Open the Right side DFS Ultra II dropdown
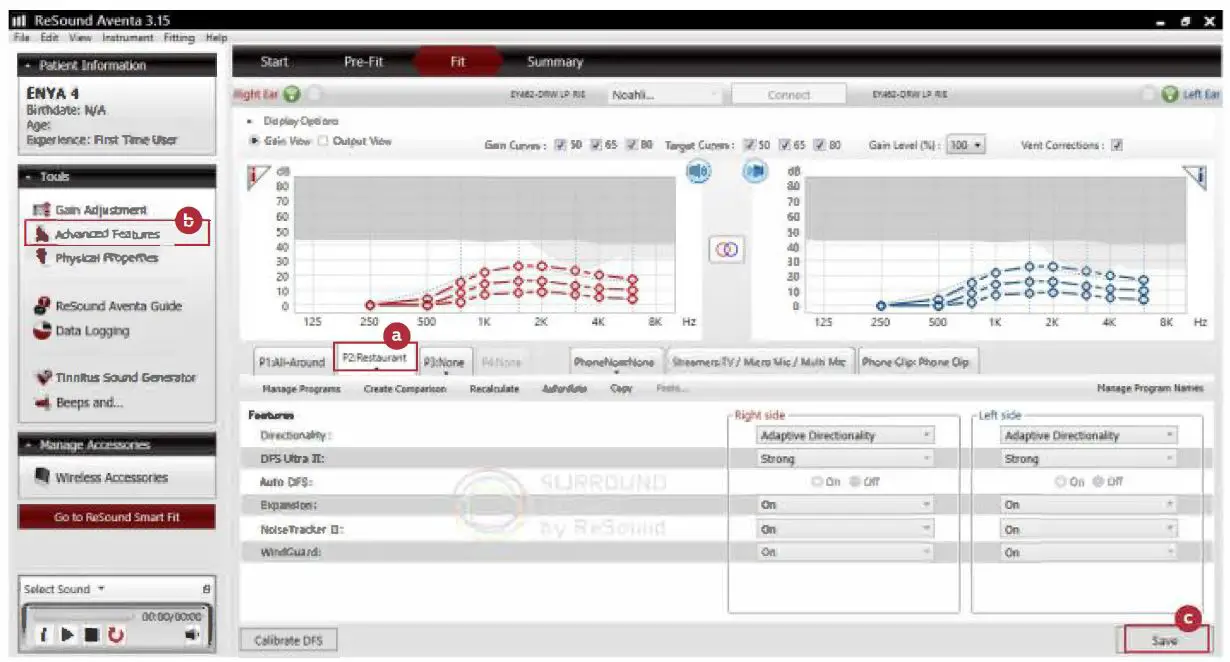Screen dimensions: 1230x662 (845, 459)
